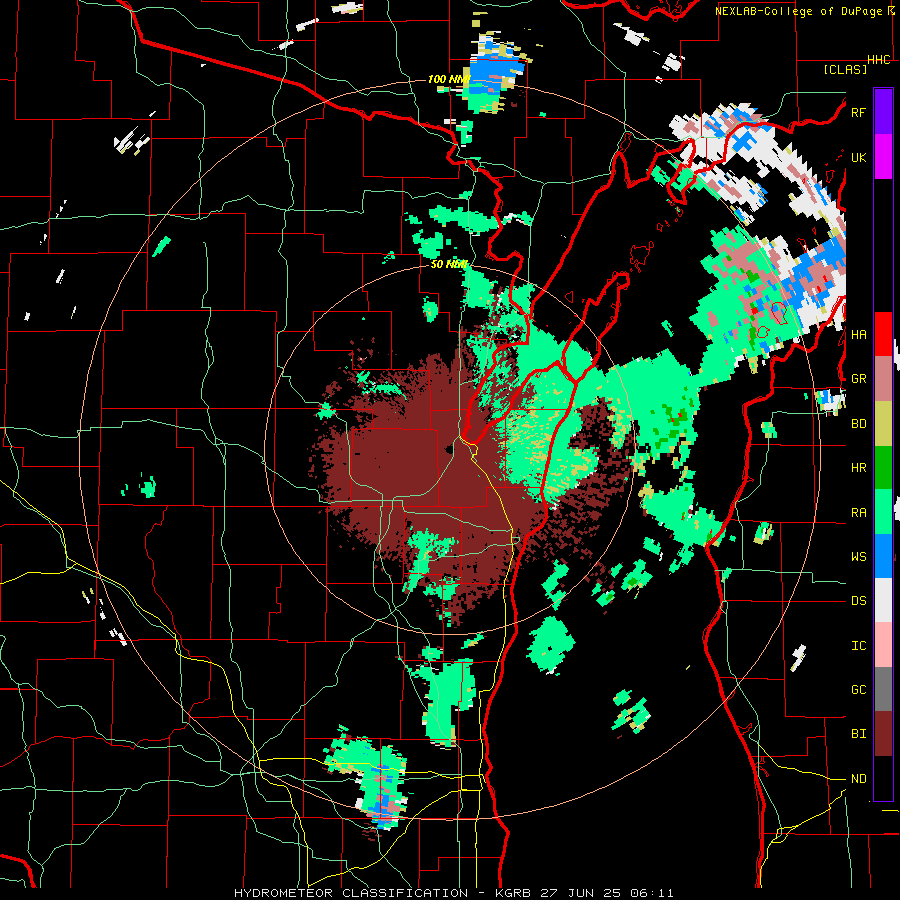Click the UK magenta legend swatch

click(883, 157)
